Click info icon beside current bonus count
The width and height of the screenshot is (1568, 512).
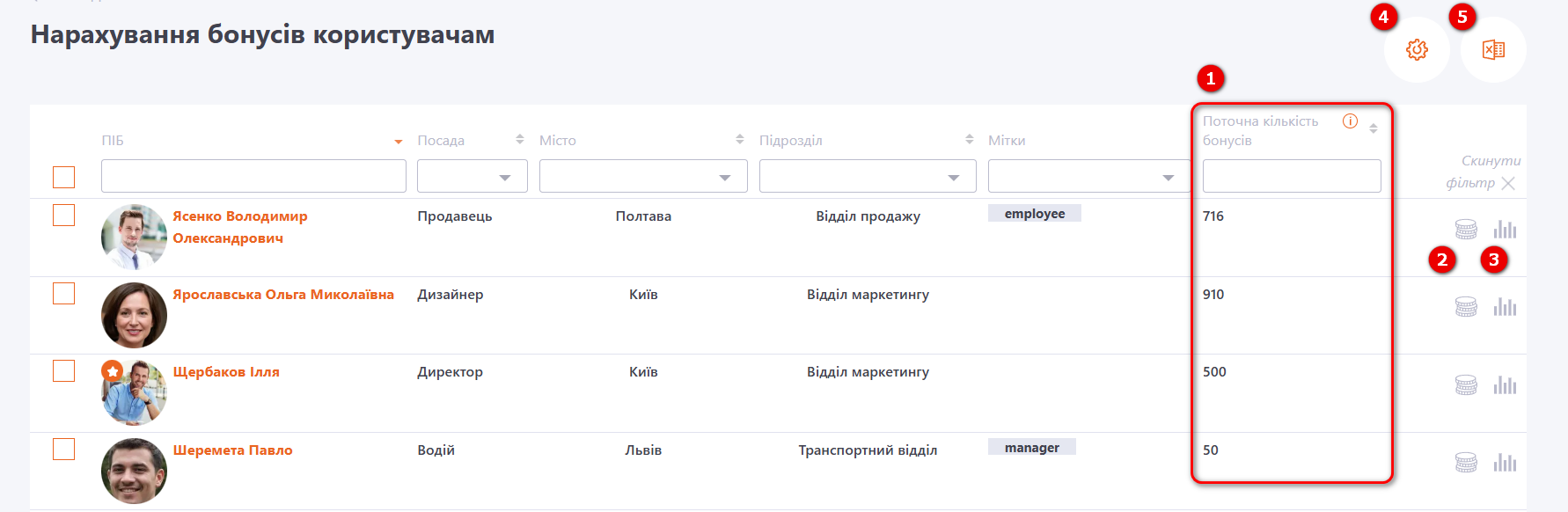pyautogui.click(x=1350, y=121)
